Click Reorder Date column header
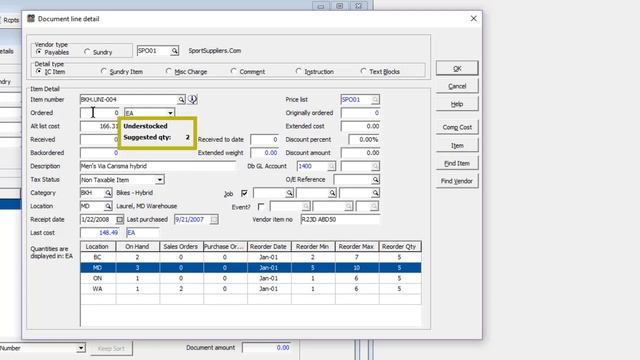Screen dimensions: 640x360 click(269, 247)
